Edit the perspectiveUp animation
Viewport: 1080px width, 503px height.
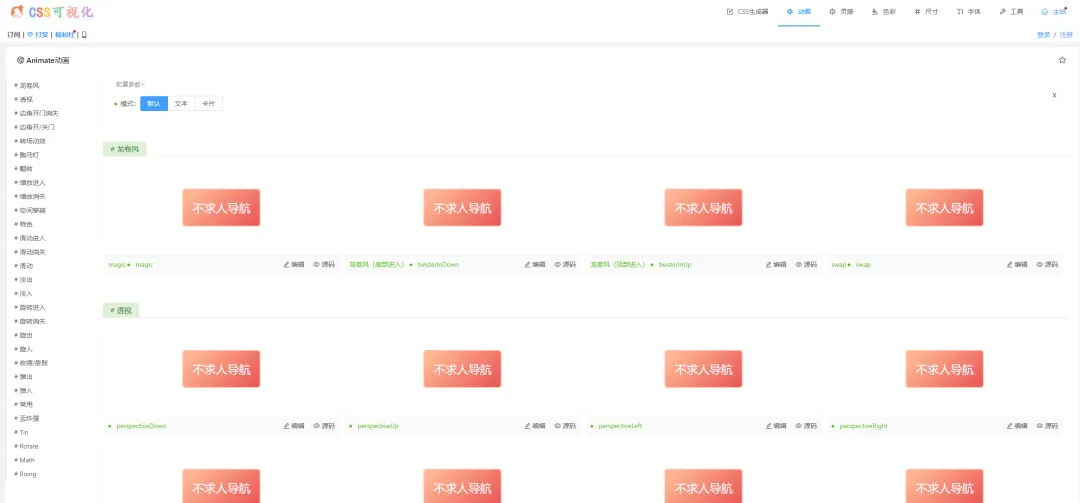pos(534,426)
